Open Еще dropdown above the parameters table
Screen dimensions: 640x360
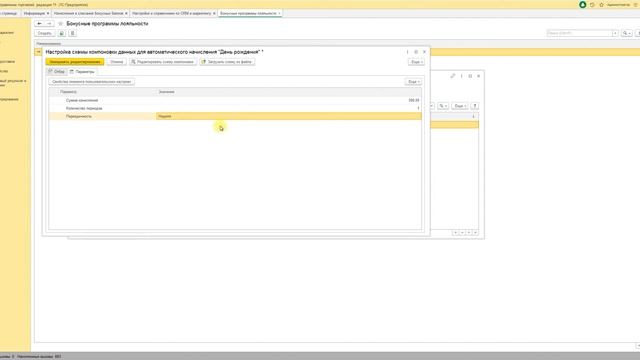tap(413, 82)
